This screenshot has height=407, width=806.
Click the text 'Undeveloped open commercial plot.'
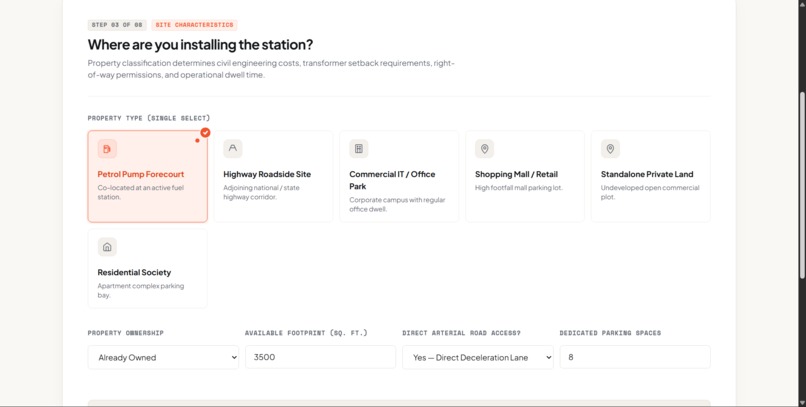pos(650,192)
